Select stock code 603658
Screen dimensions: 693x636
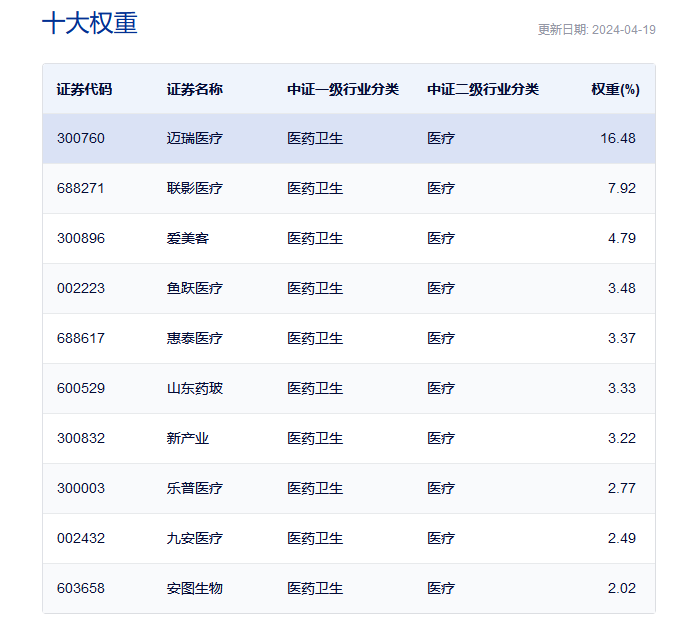click(81, 588)
